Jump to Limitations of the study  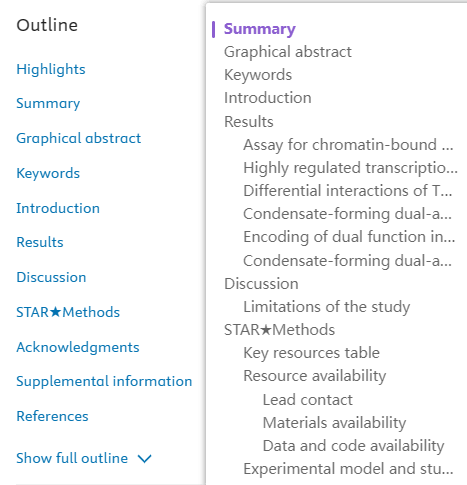[327, 307]
